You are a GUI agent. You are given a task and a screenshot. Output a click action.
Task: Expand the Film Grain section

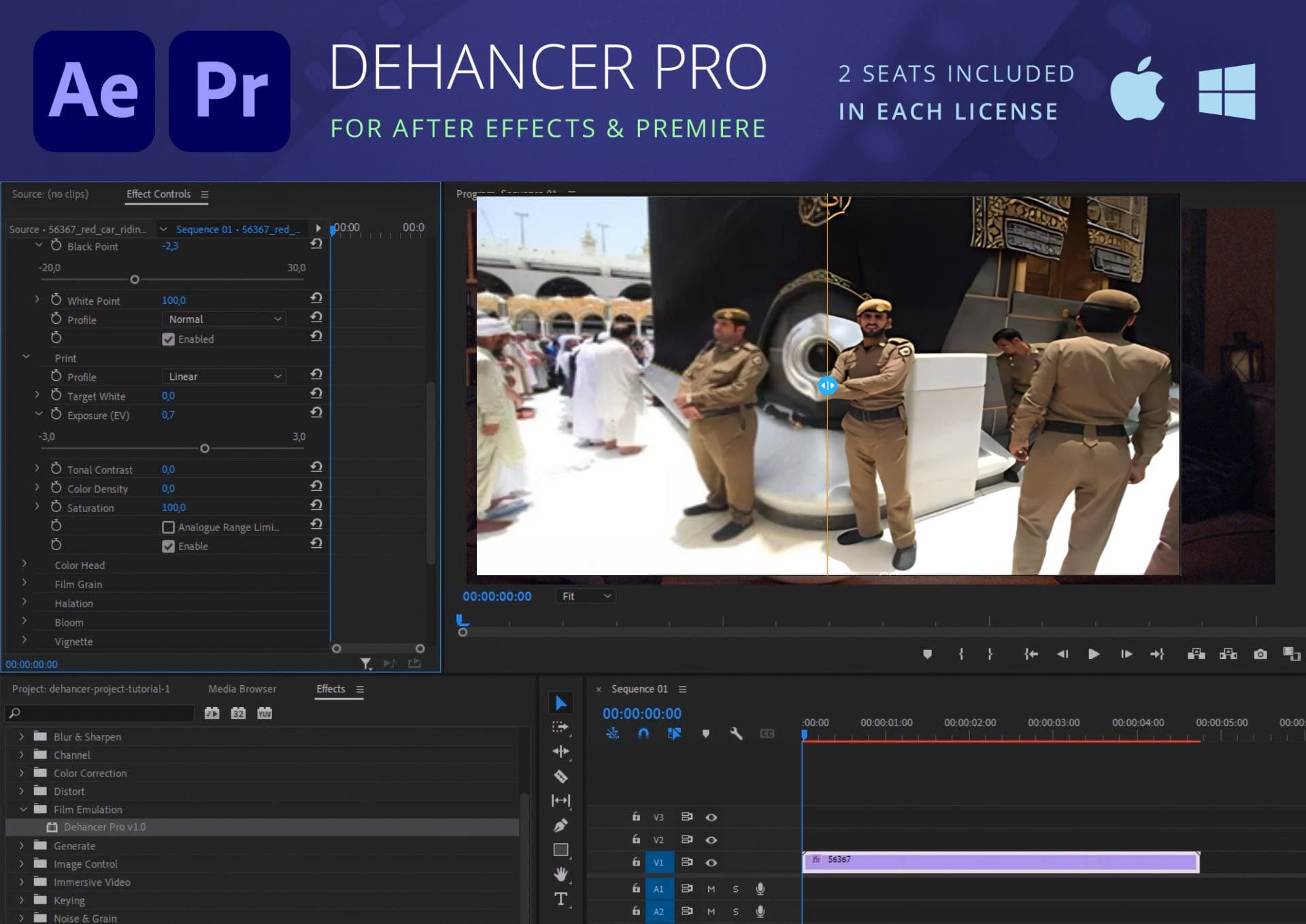coord(24,583)
